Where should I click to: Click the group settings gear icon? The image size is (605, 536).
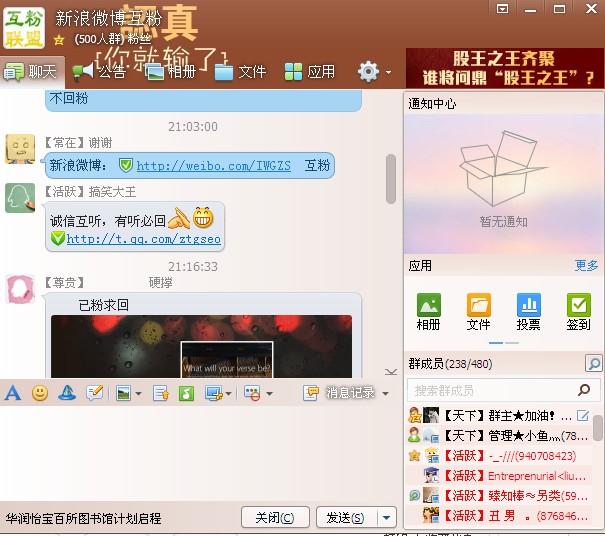point(368,71)
